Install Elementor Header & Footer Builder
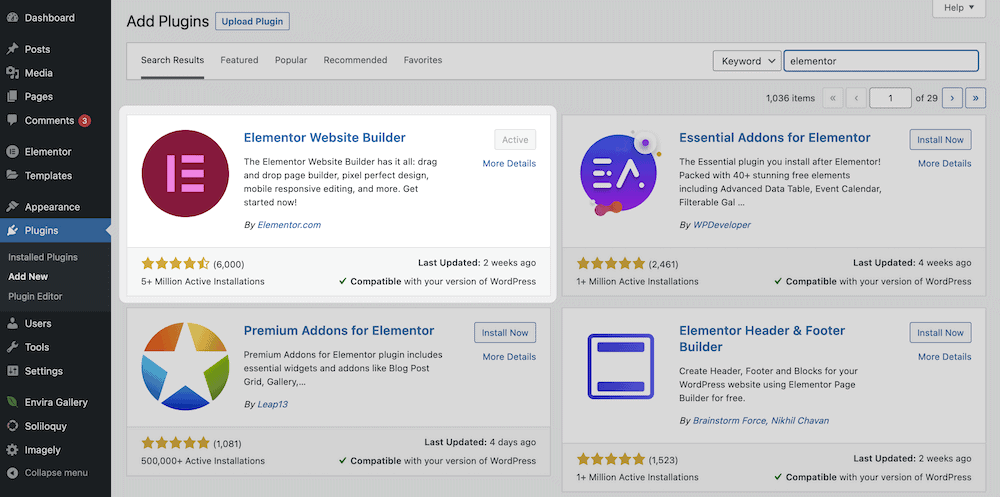Screen dimensions: 1000x497 [940, 332]
